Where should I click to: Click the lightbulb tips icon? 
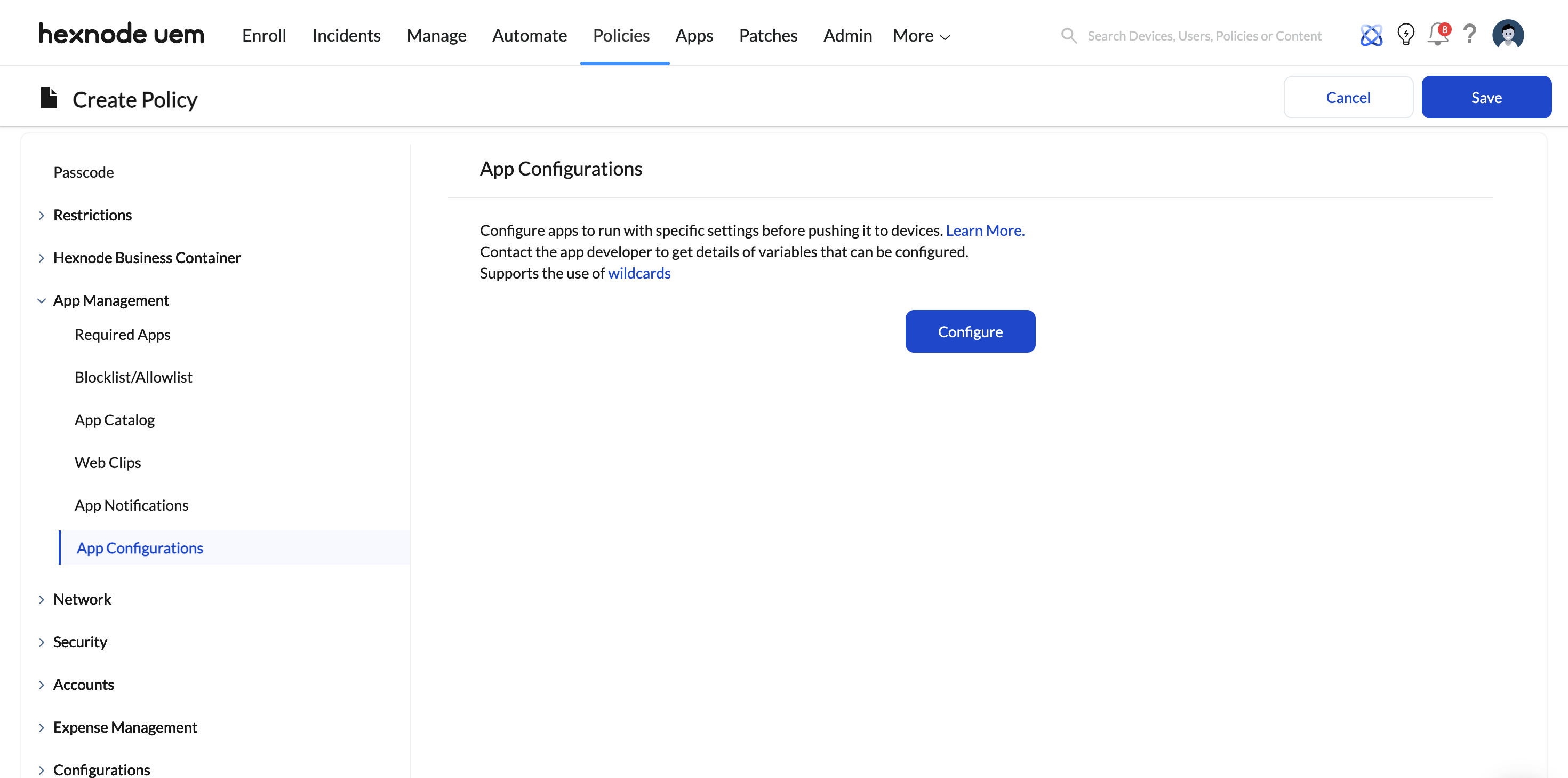(1405, 34)
